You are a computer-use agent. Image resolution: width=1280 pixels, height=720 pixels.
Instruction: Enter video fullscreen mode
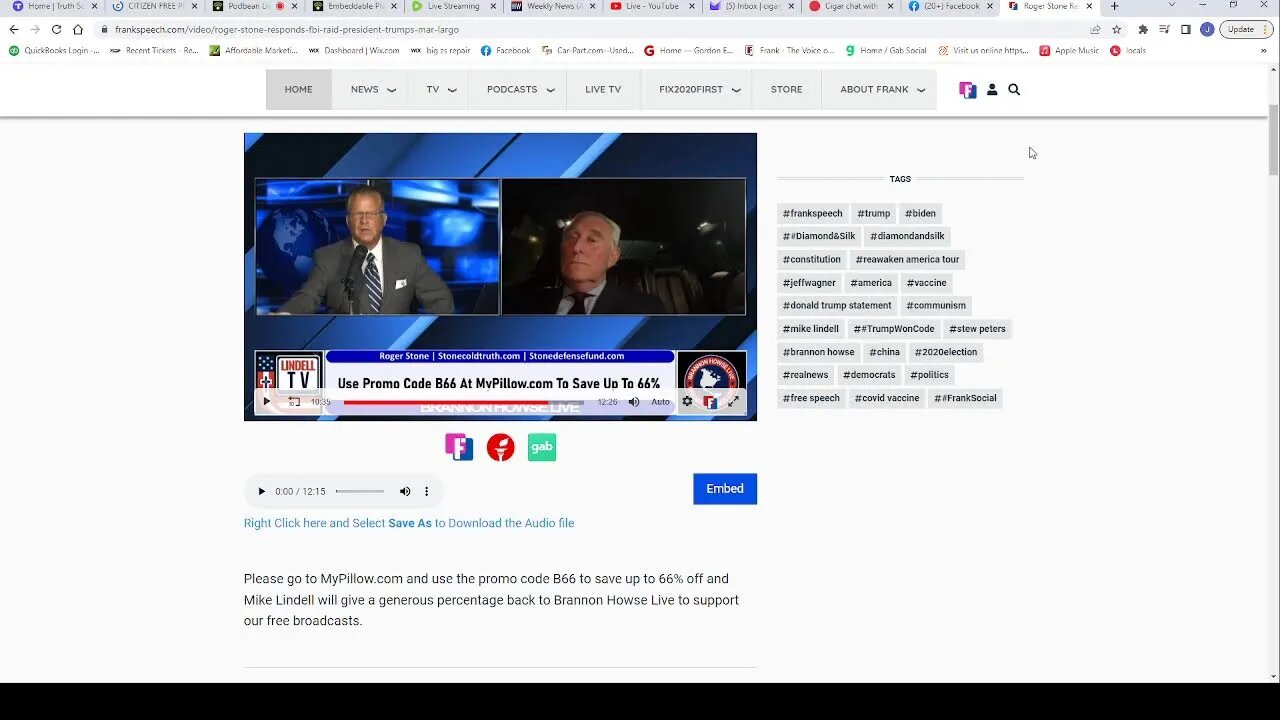pyautogui.click(x=733, y=402)
